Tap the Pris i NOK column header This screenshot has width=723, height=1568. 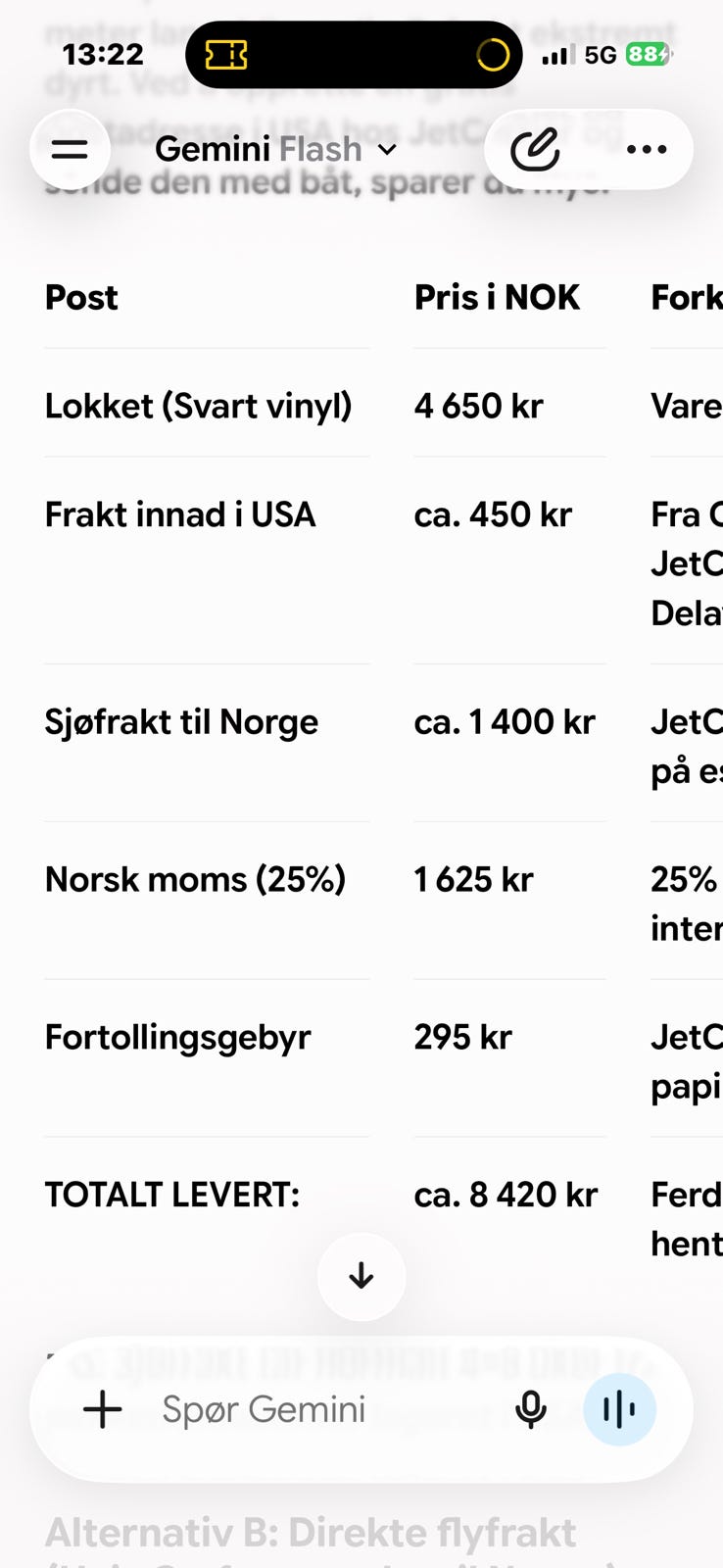[x=497, y=297]
